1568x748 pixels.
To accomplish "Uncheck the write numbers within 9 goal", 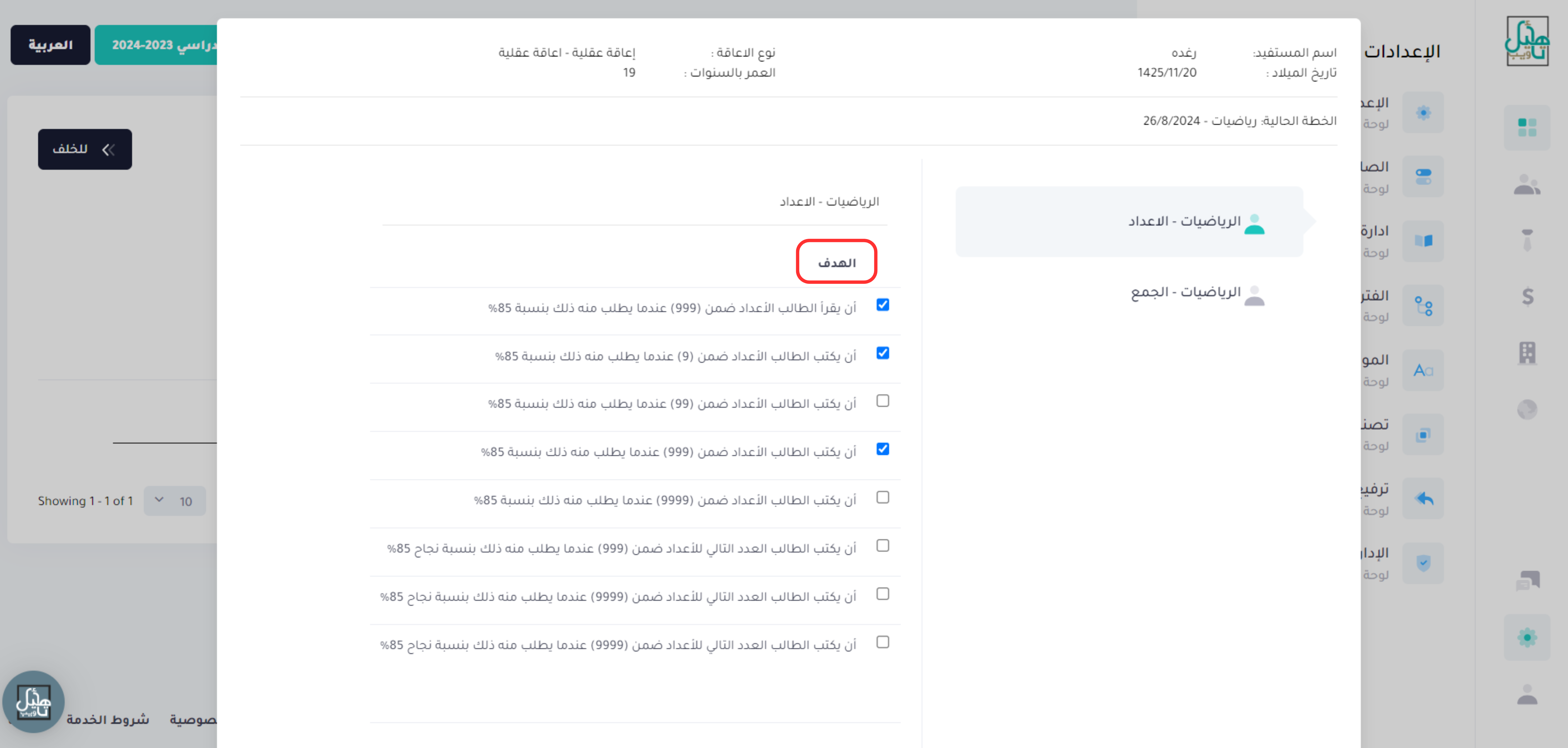I will 883,353.
